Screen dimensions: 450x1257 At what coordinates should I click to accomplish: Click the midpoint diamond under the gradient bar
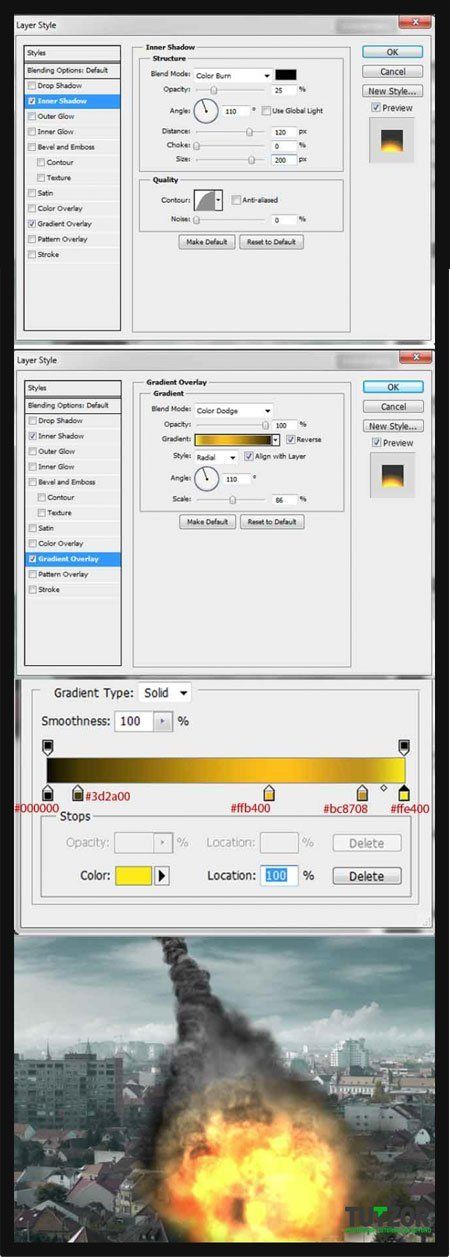383,788
